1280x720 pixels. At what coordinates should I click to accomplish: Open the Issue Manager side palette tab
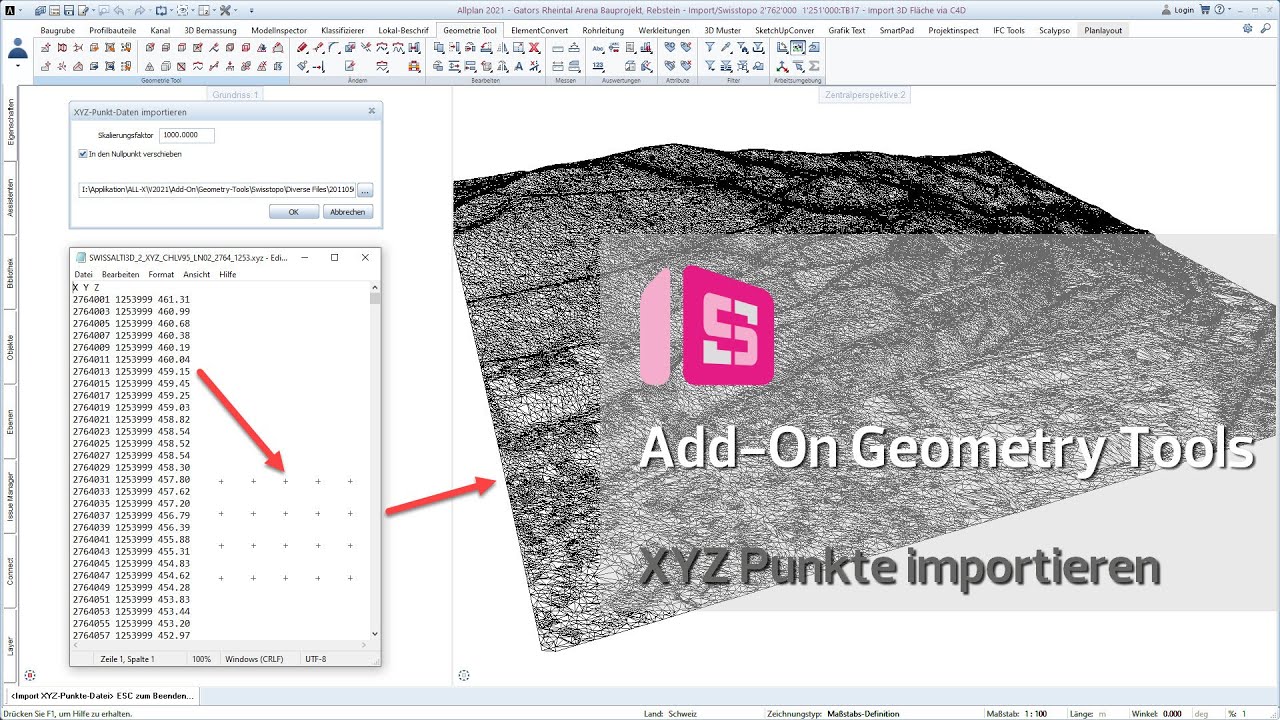[10, 496]
